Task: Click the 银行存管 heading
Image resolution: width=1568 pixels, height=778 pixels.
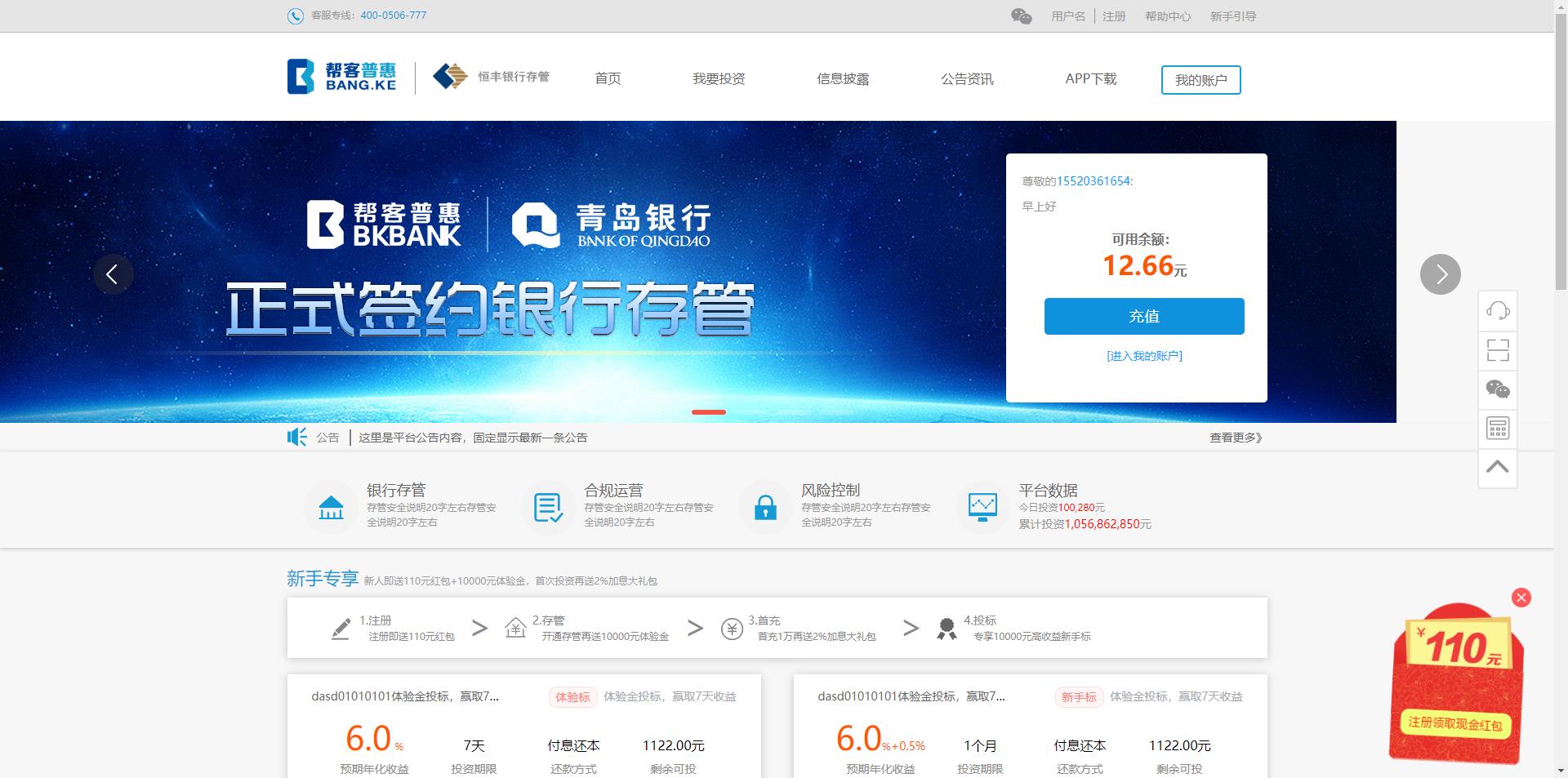Action: point(396,490)
